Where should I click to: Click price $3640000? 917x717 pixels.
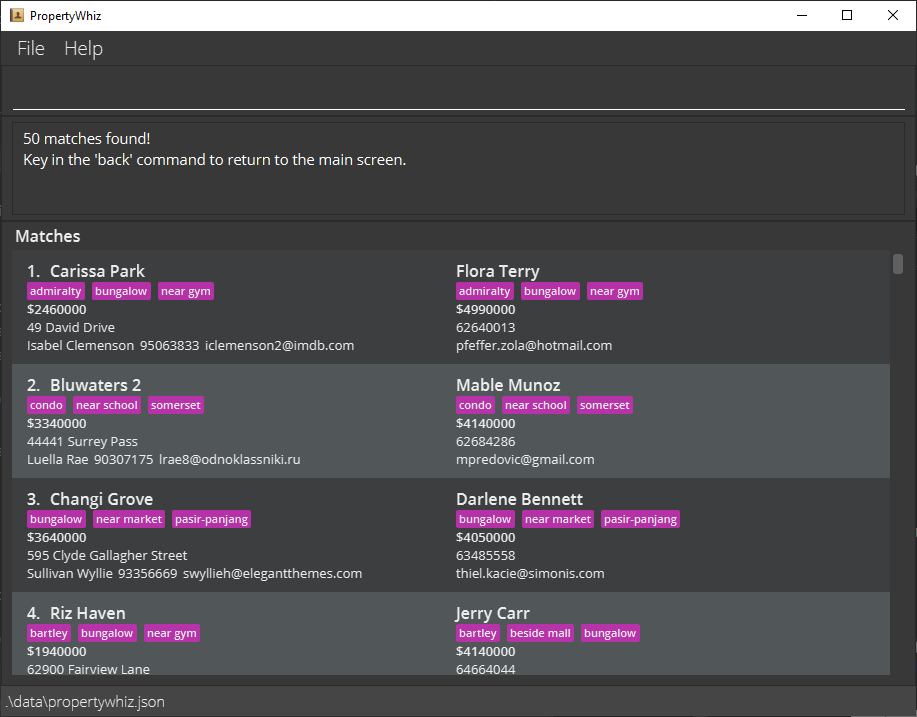57,537
